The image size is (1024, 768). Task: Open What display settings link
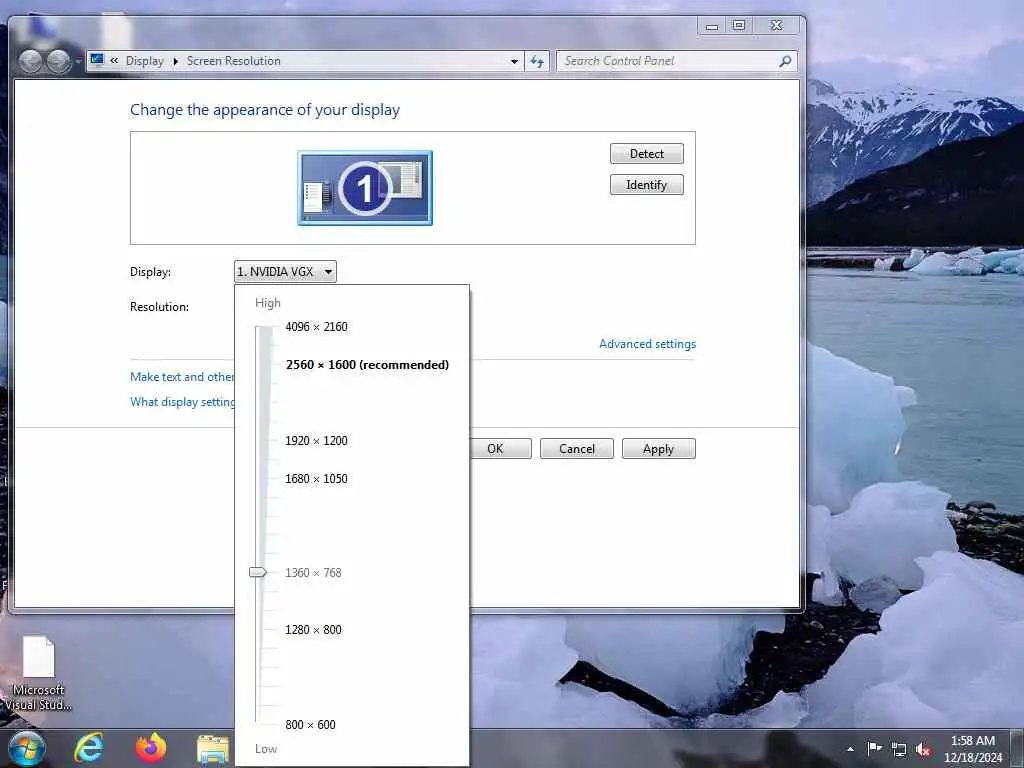182,402
